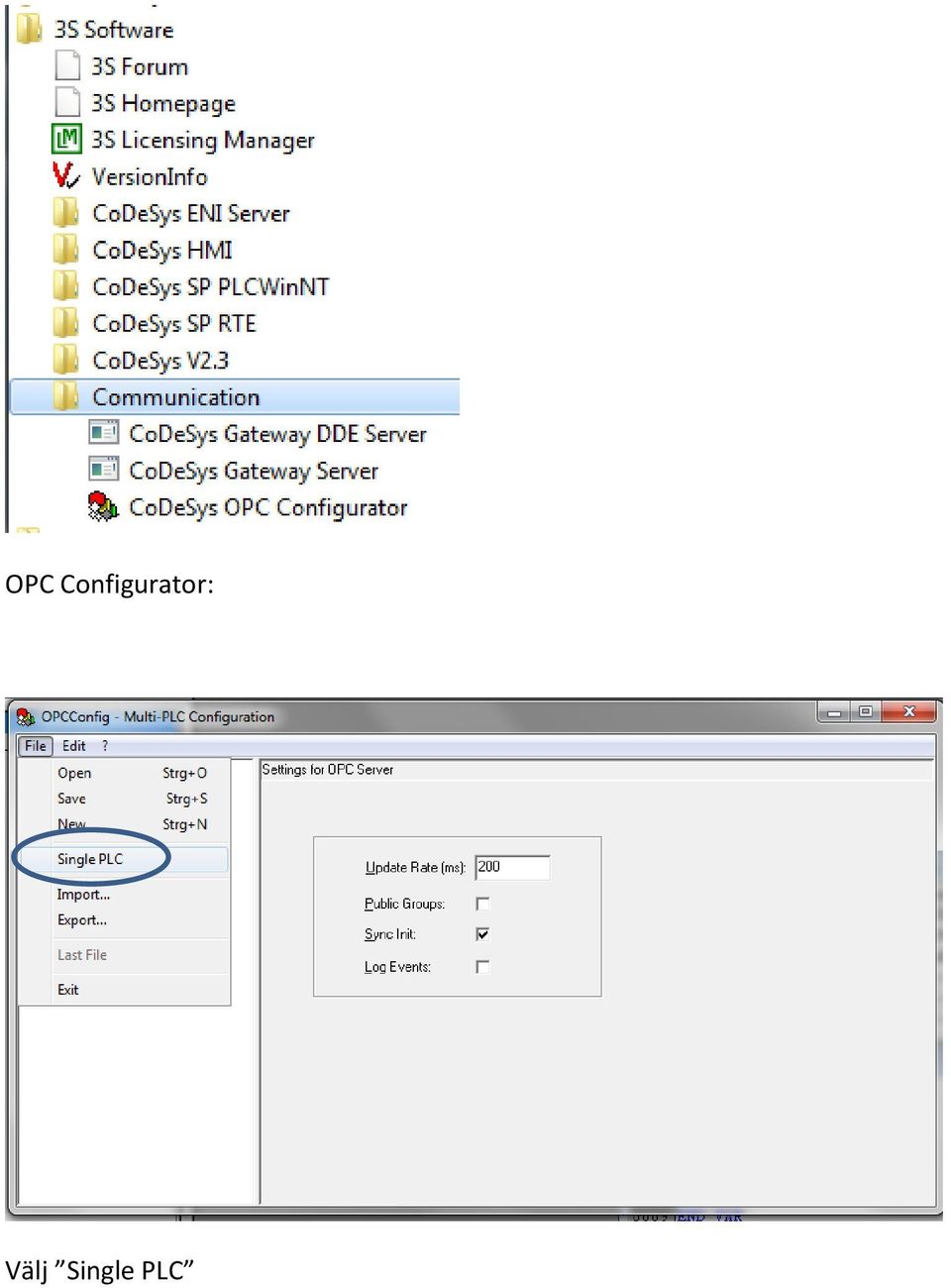Collapse the highlighted Communication folder

tap(235, 396)
